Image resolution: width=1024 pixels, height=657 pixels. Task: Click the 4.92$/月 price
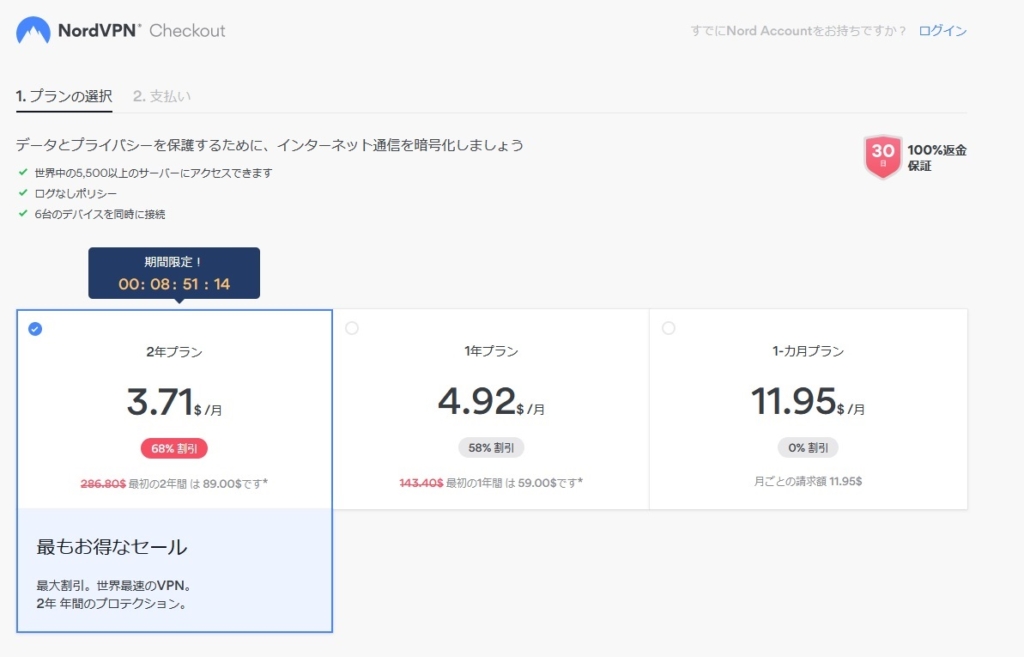[x=491, y=401]
